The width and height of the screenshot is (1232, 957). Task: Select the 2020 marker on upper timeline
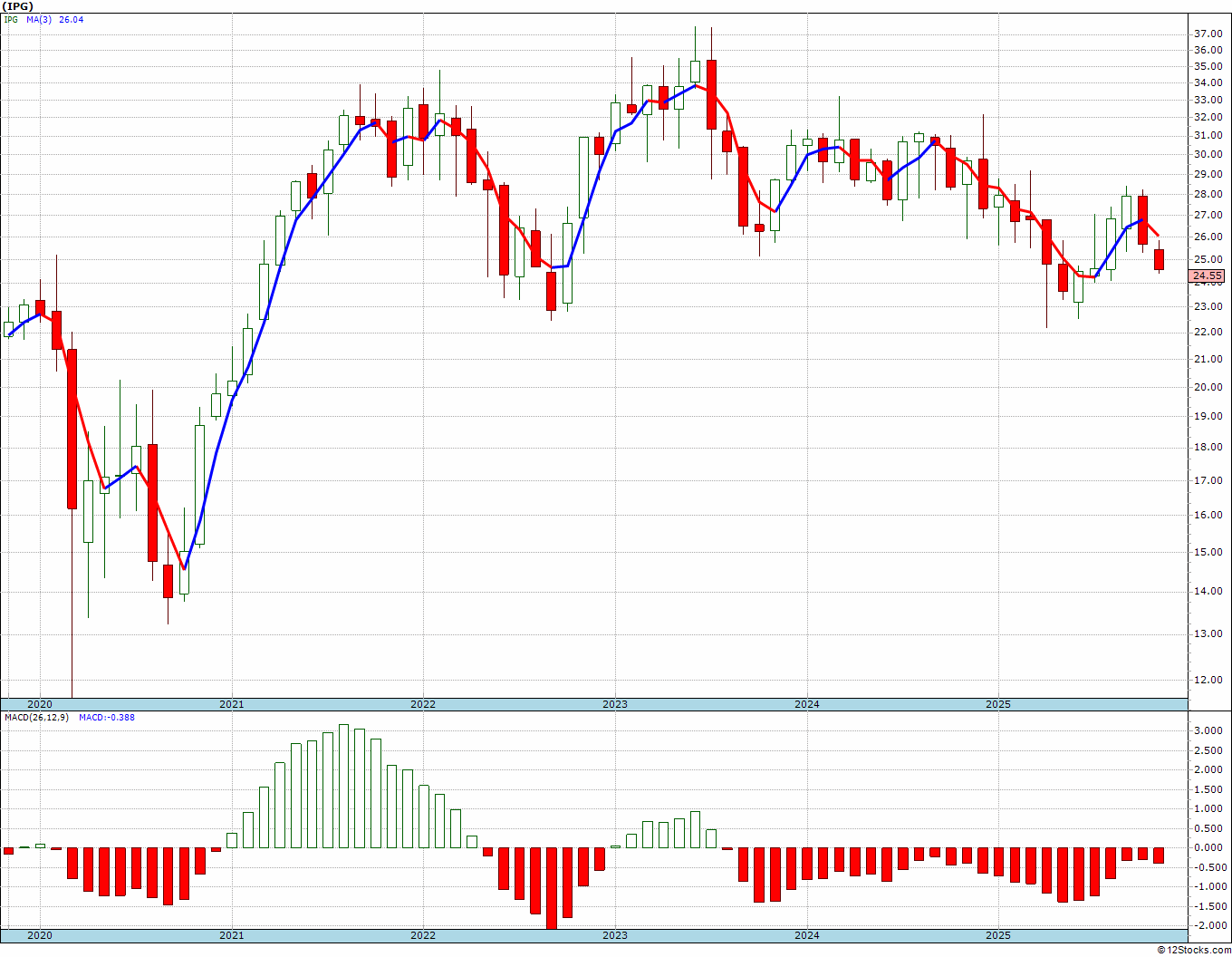point(40,704)
